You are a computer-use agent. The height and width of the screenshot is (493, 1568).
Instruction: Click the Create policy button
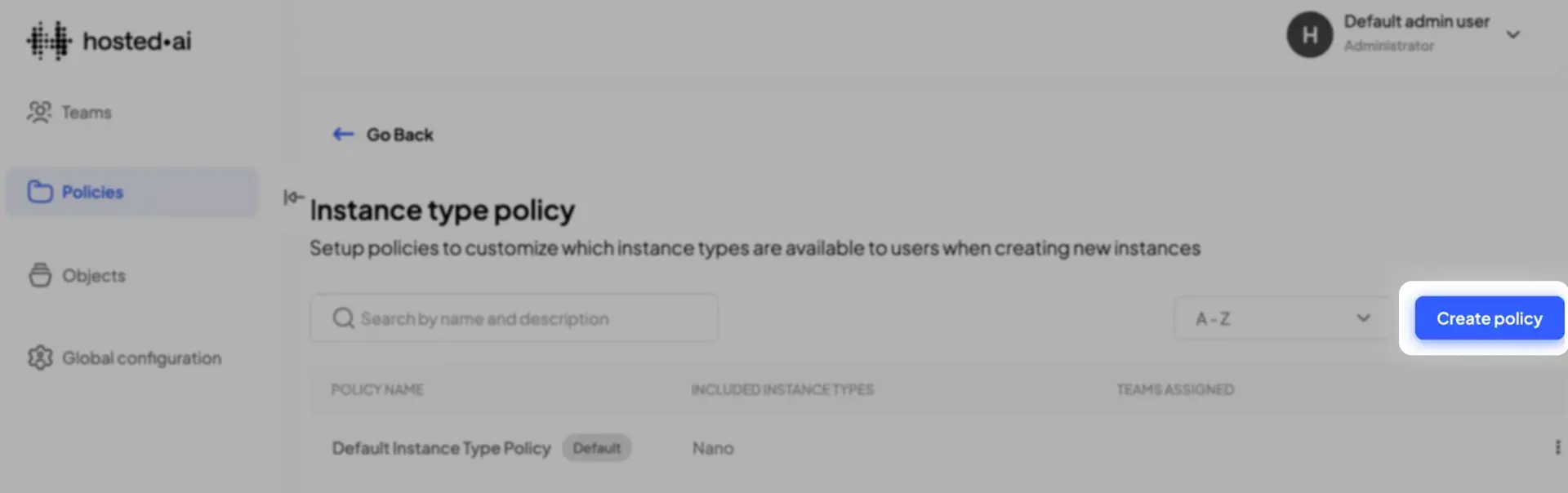click(x=1489, y=318)
